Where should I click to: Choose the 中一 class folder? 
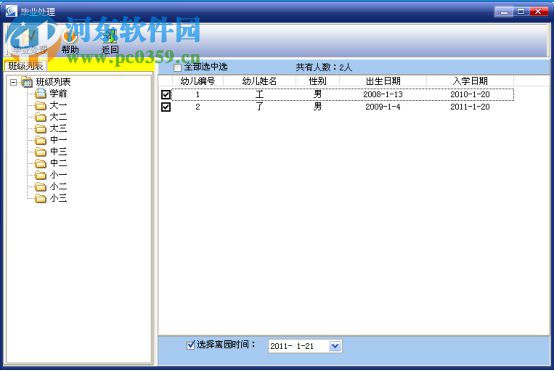coord(58,140)
